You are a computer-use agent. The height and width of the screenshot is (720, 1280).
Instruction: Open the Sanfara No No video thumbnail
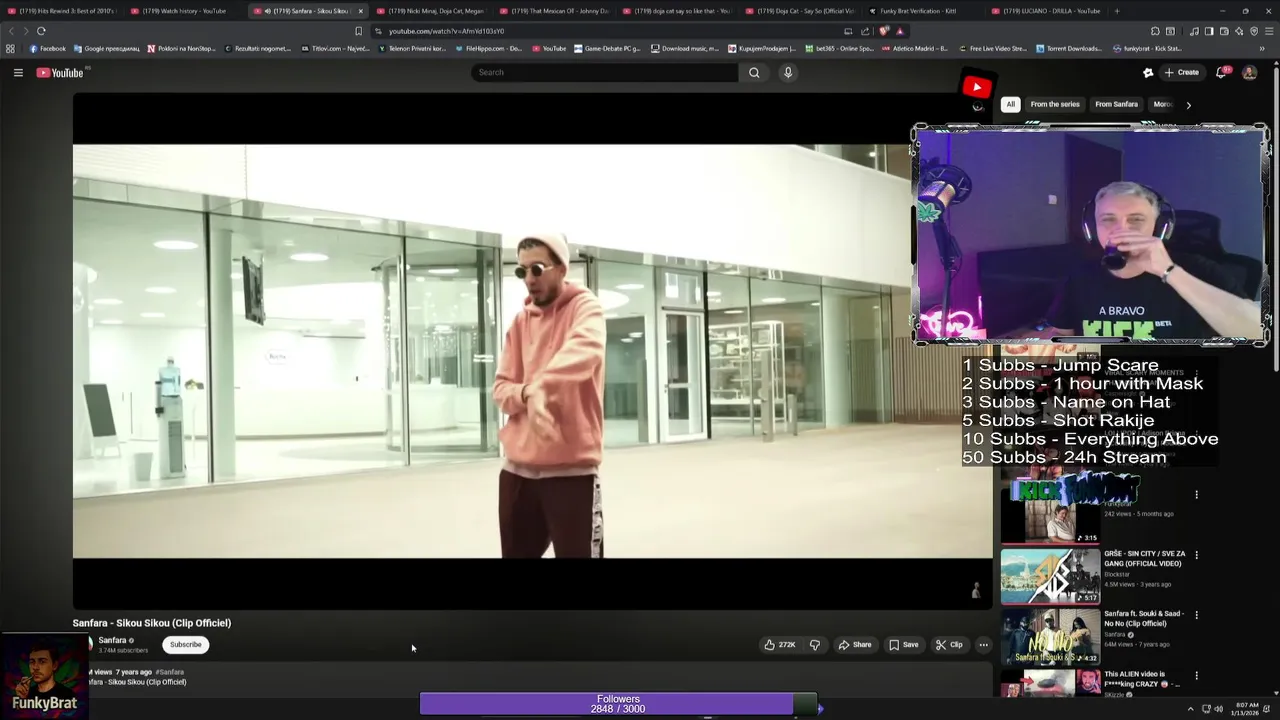click(x=1050, y=637)
